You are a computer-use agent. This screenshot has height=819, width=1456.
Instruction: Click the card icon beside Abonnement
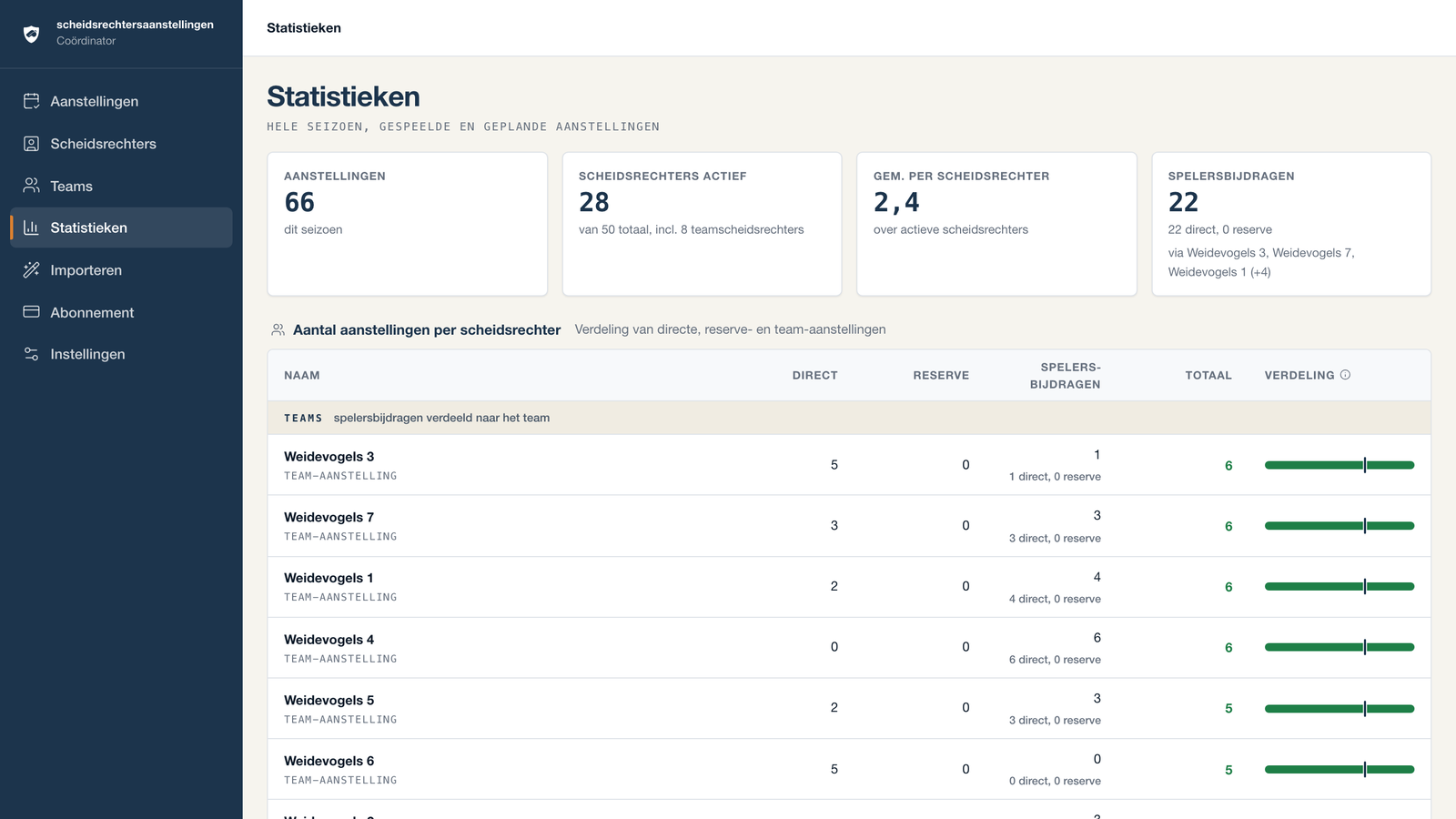pyautogui.click(x=31, y=312)
